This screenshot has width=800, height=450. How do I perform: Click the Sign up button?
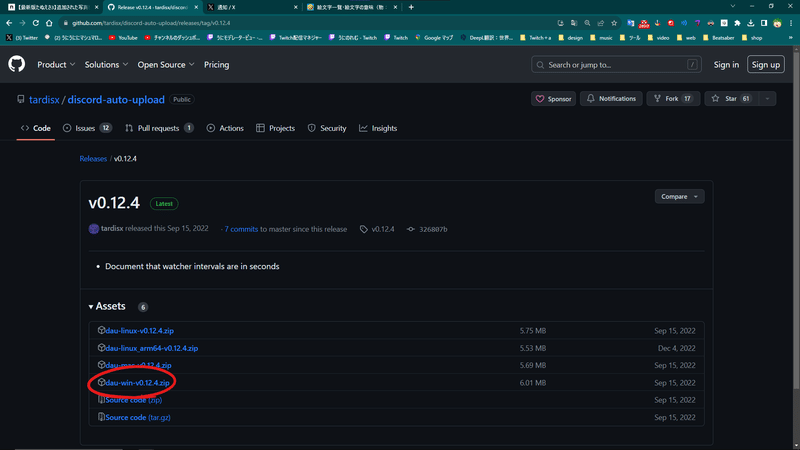pos(765,65)
